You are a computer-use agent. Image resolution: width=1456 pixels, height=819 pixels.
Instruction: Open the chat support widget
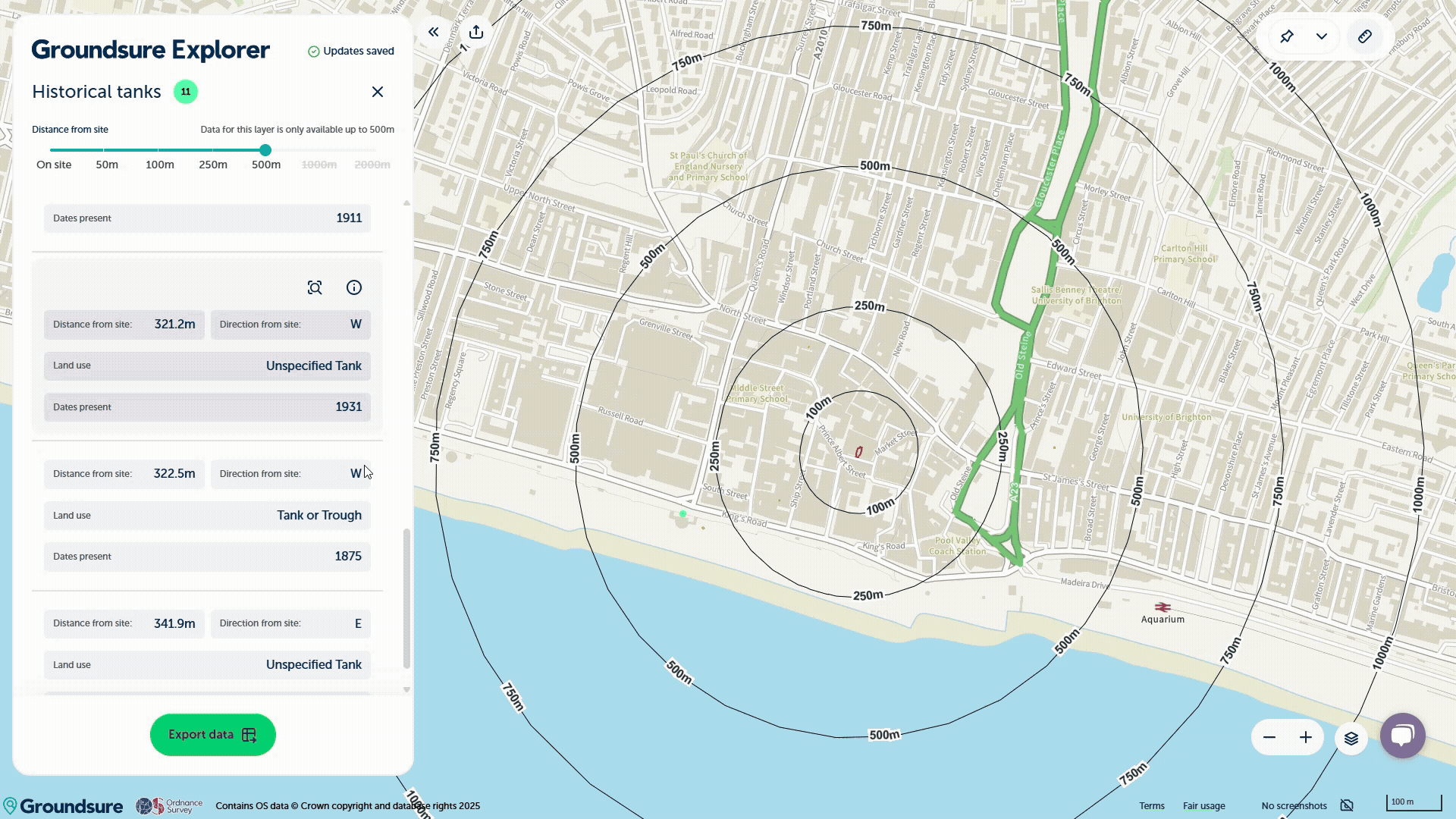1403,735
